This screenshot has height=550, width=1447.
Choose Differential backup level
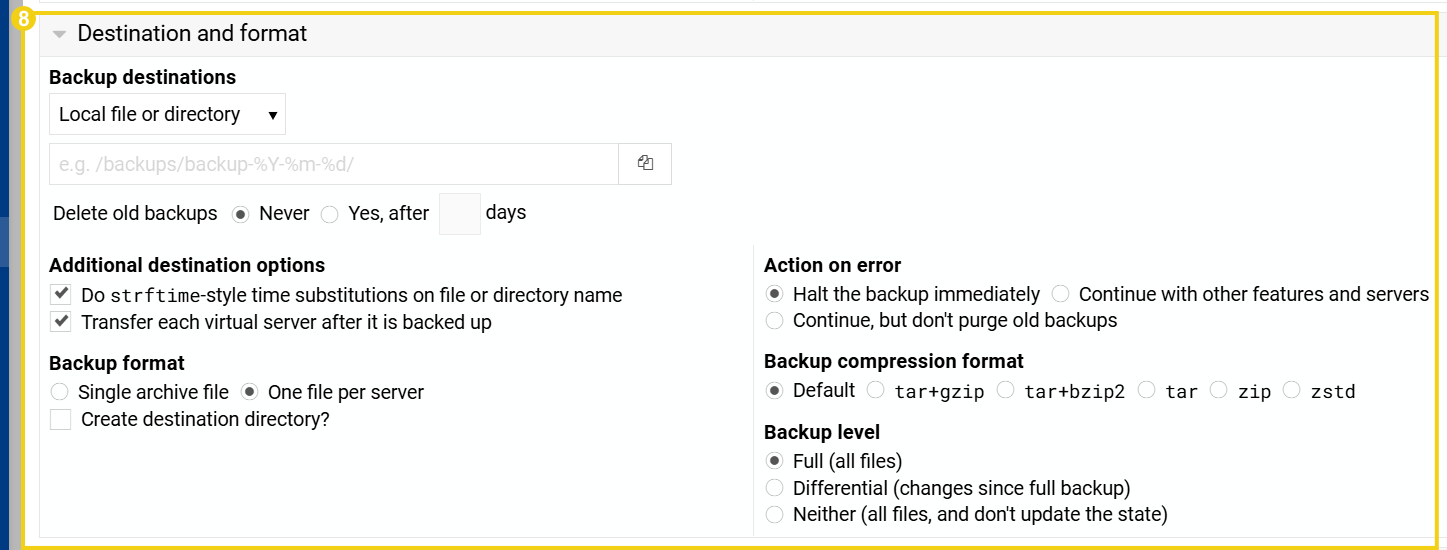[774, 488]
